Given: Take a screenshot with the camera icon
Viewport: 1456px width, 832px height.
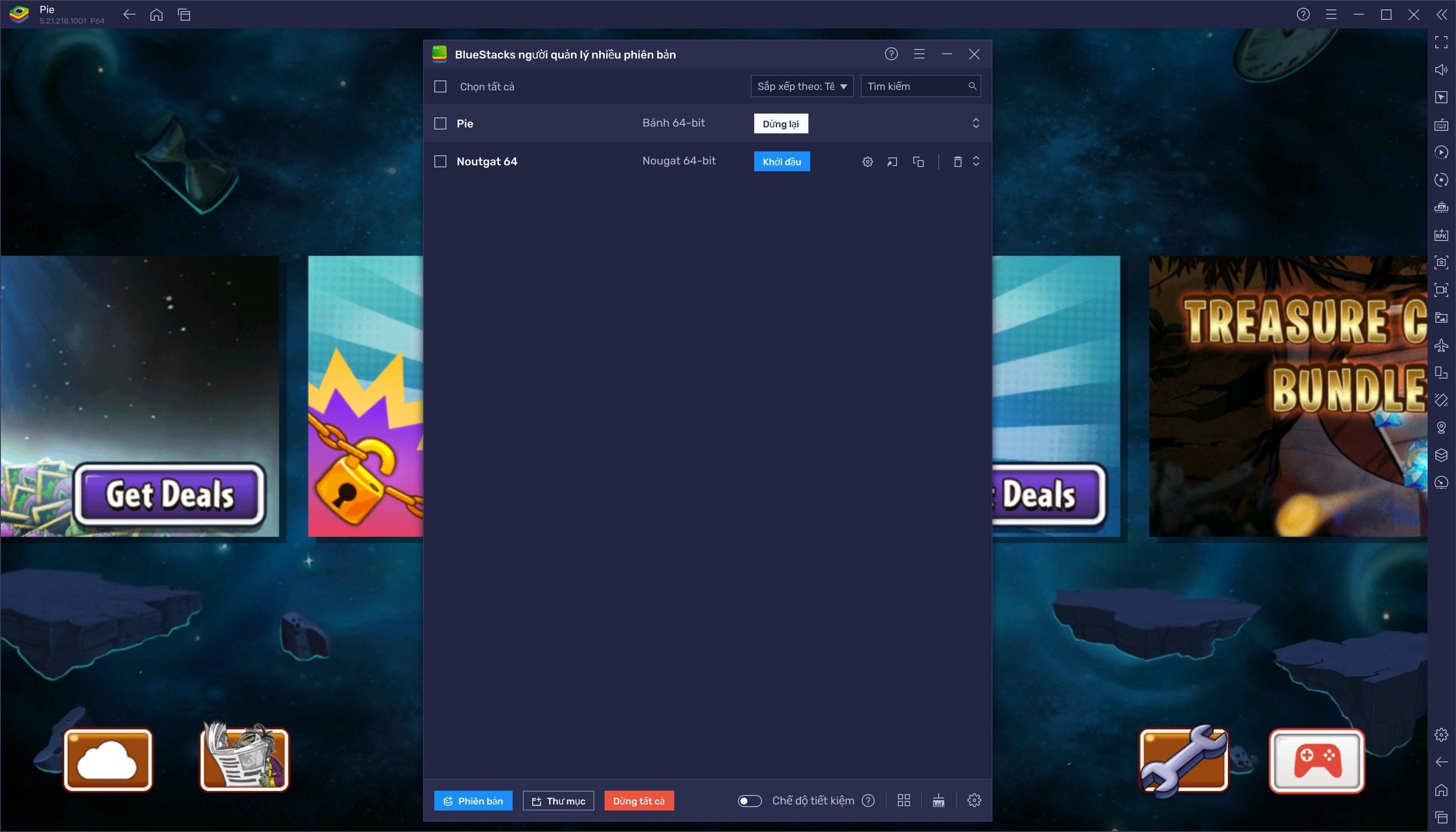Looking at the screenshot, I should click(x=1441, y=262).
